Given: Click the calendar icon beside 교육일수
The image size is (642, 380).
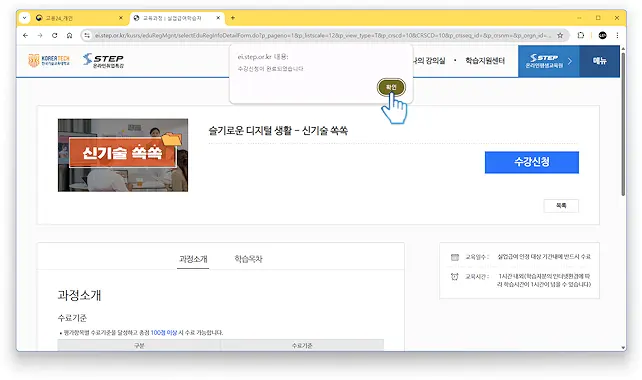Looking at the screenshot, I should 454,257.
